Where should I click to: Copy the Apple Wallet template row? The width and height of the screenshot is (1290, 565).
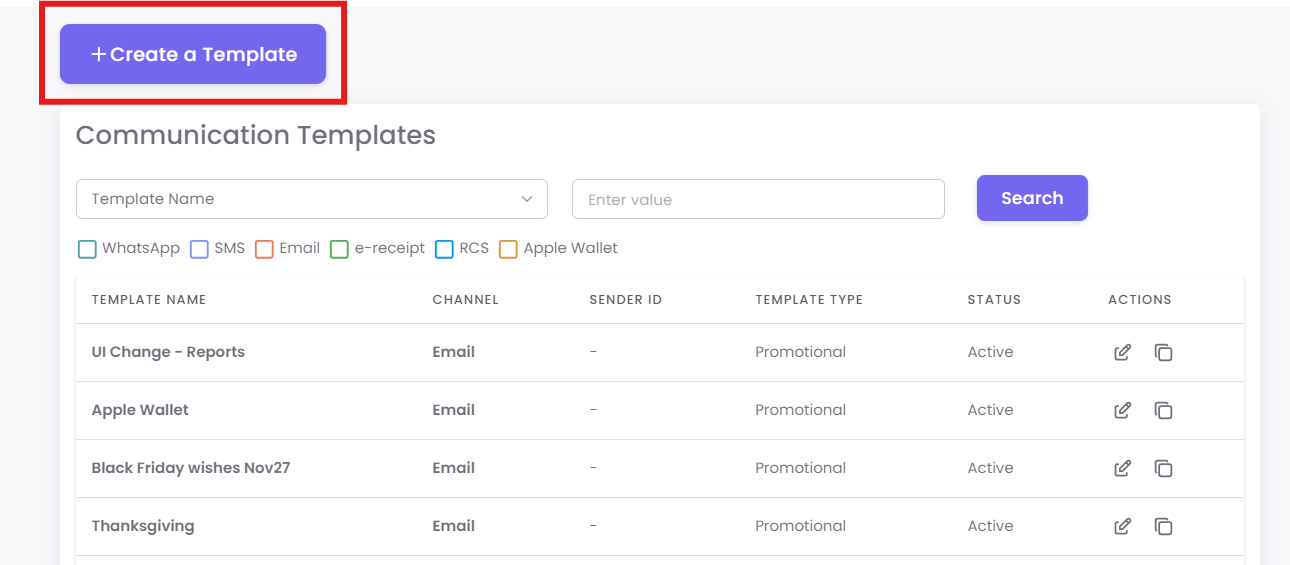[x=1163, y=410]
